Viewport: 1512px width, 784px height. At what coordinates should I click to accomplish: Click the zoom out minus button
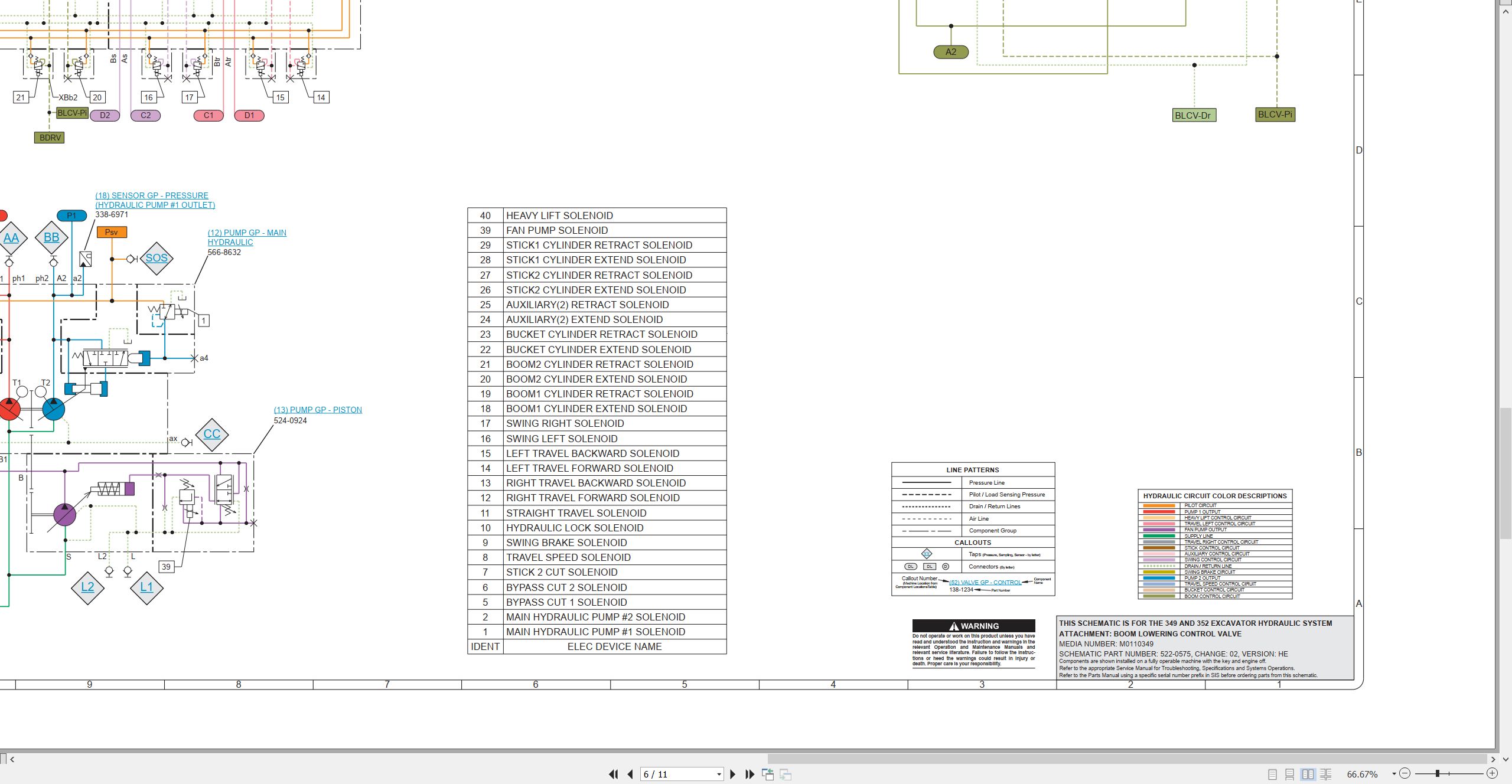pyautogui.click(x=1405, y=773)
